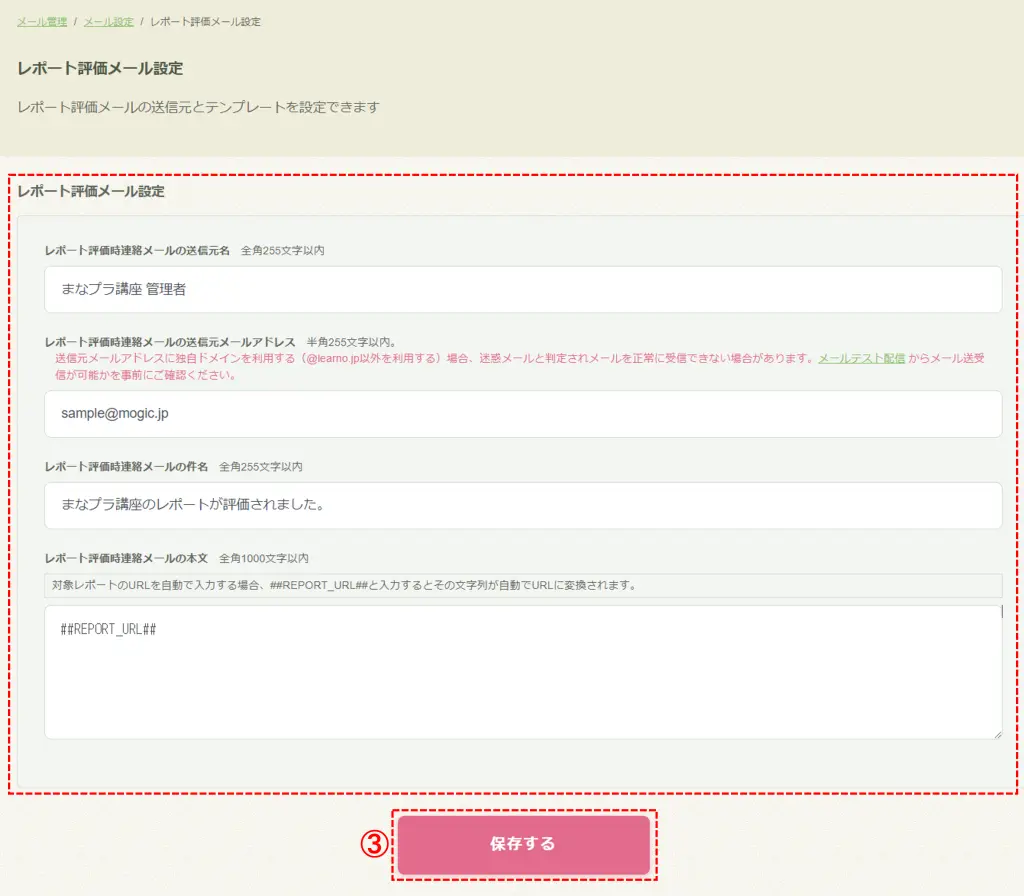Image resolution: width=1024 pixels, height=896 pixels.
Task: Click the page description about 送信元とテンプレート
Action: (198, 107)
